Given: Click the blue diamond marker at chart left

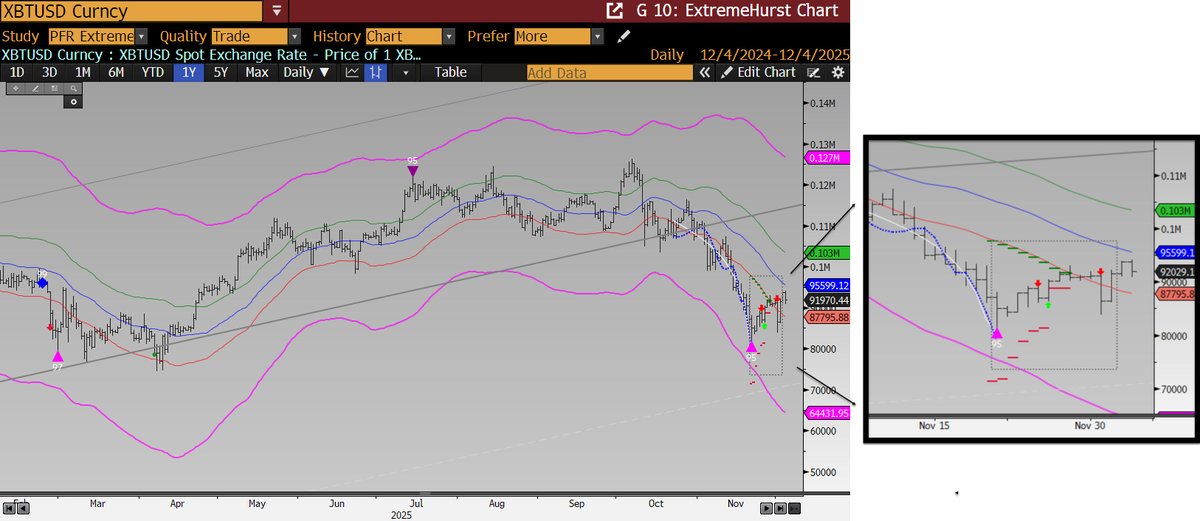Looking at the screenshot, I should [42, 283].
